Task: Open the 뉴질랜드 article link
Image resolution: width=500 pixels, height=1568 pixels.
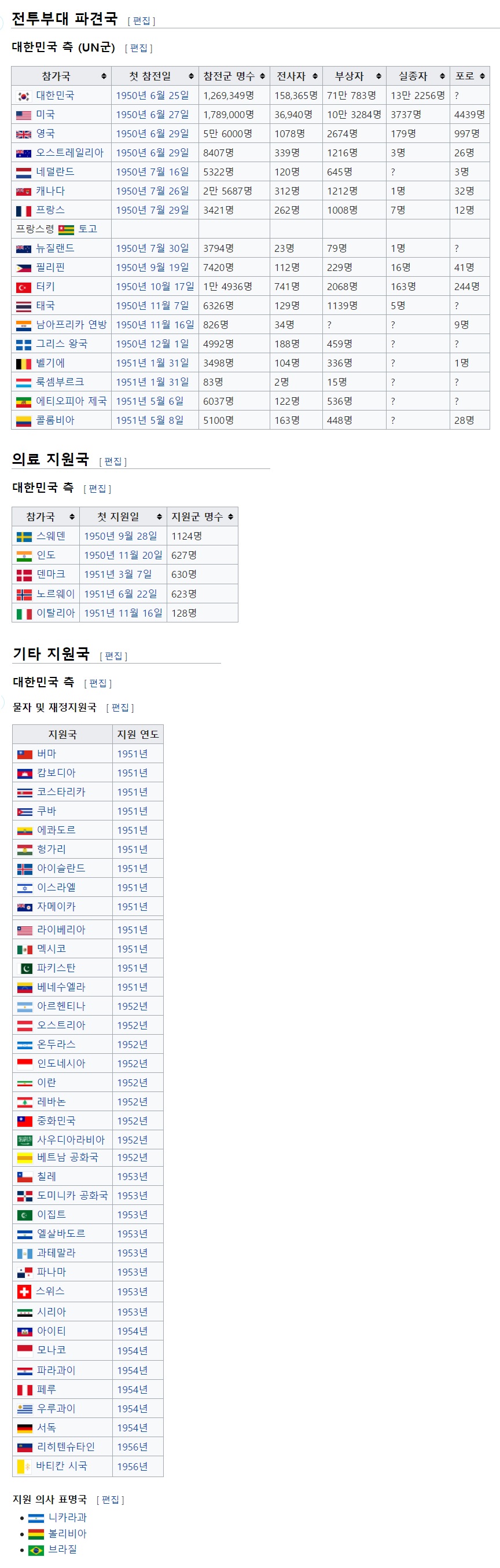Action: (x=55, y=248)
